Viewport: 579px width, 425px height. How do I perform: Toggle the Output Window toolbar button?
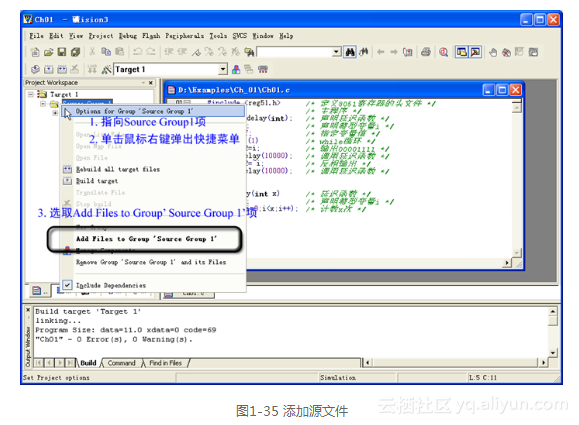(x=475, y=52)
